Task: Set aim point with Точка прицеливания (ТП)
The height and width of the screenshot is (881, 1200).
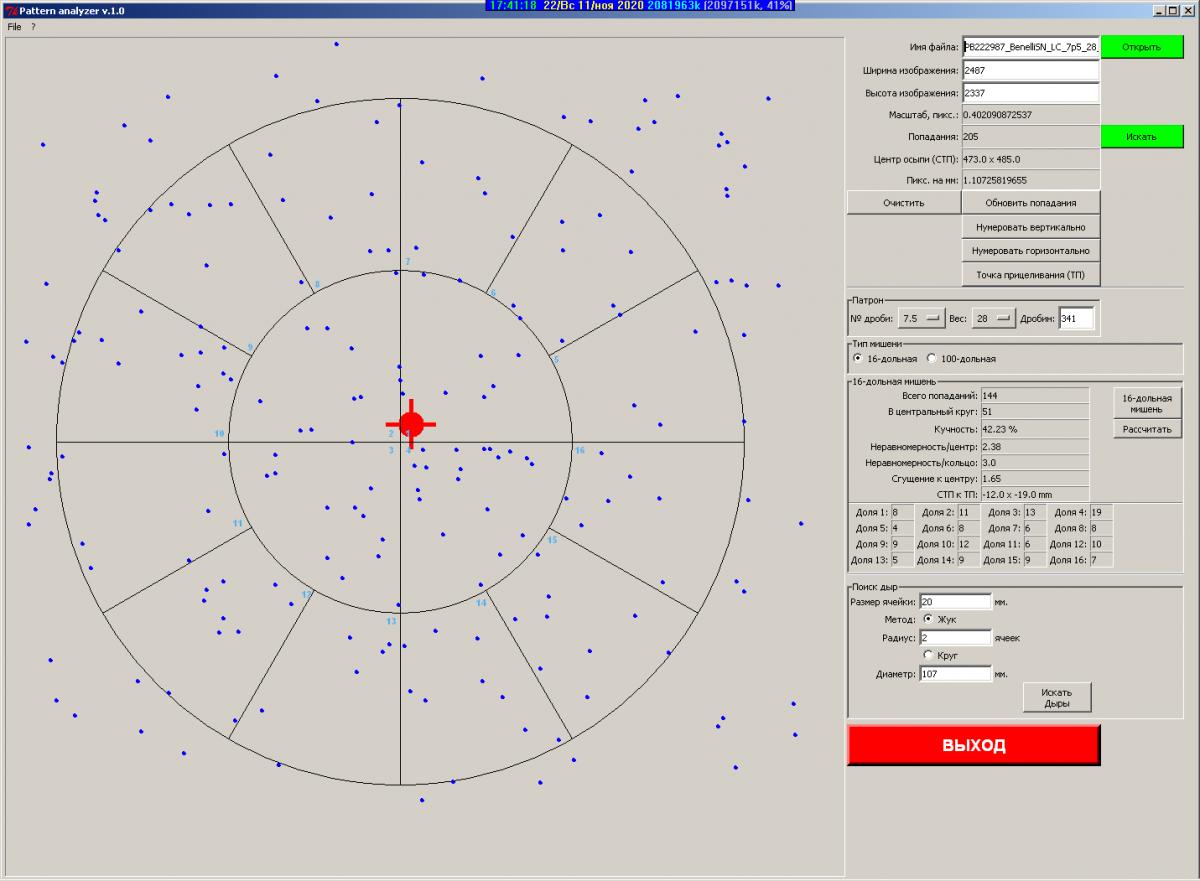Action: coord(1030,275)
